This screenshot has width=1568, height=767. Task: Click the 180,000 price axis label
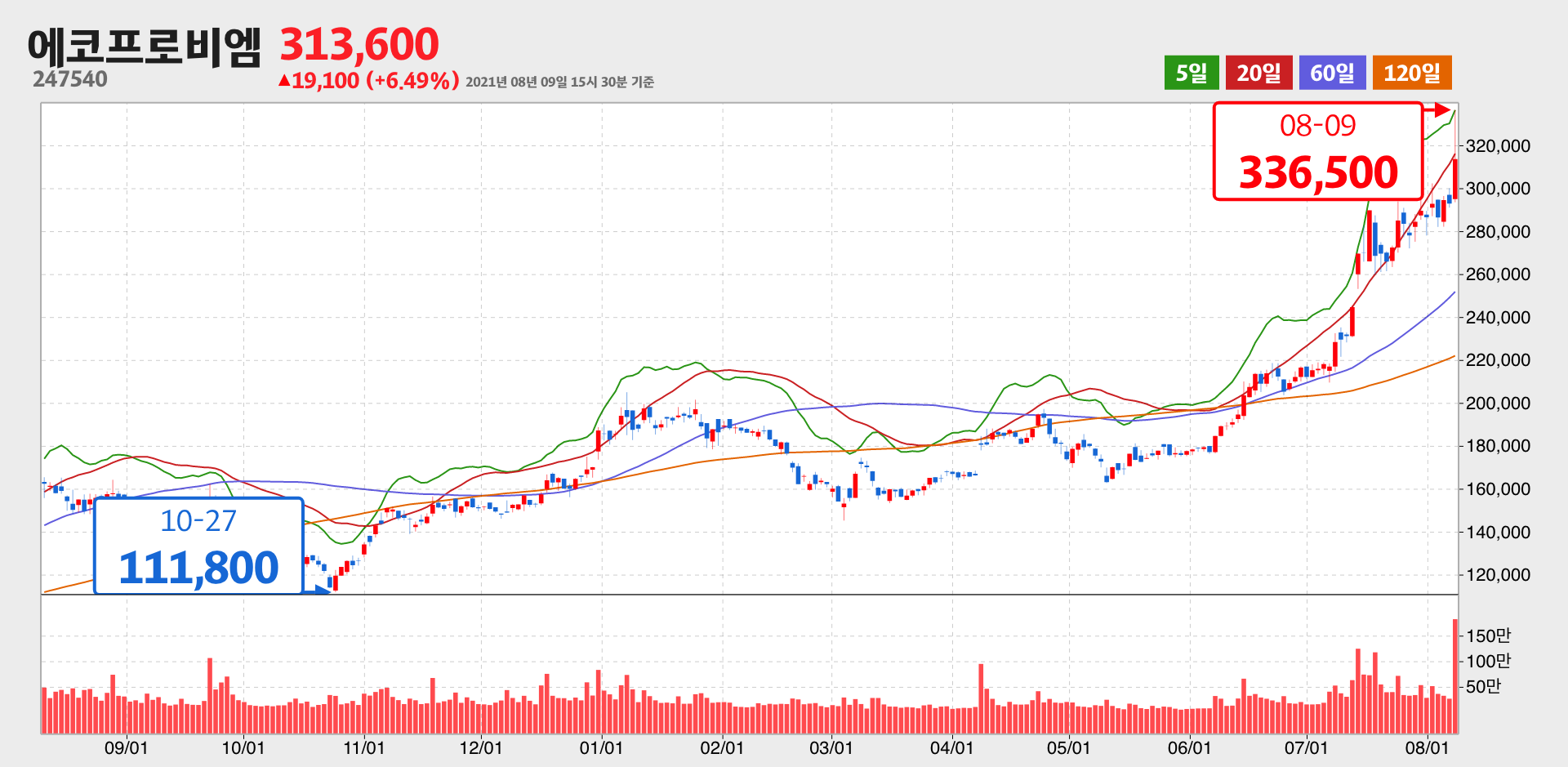coord(1498,446)
